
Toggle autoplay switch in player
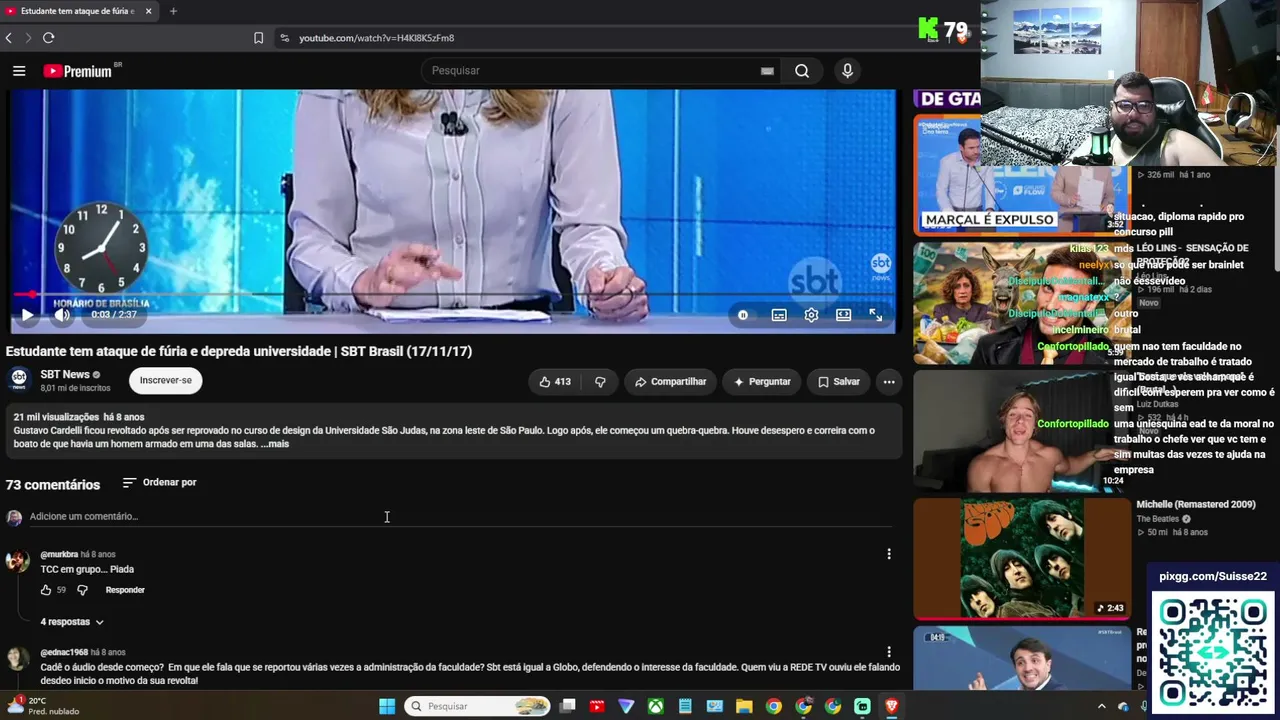click(743, 315)
